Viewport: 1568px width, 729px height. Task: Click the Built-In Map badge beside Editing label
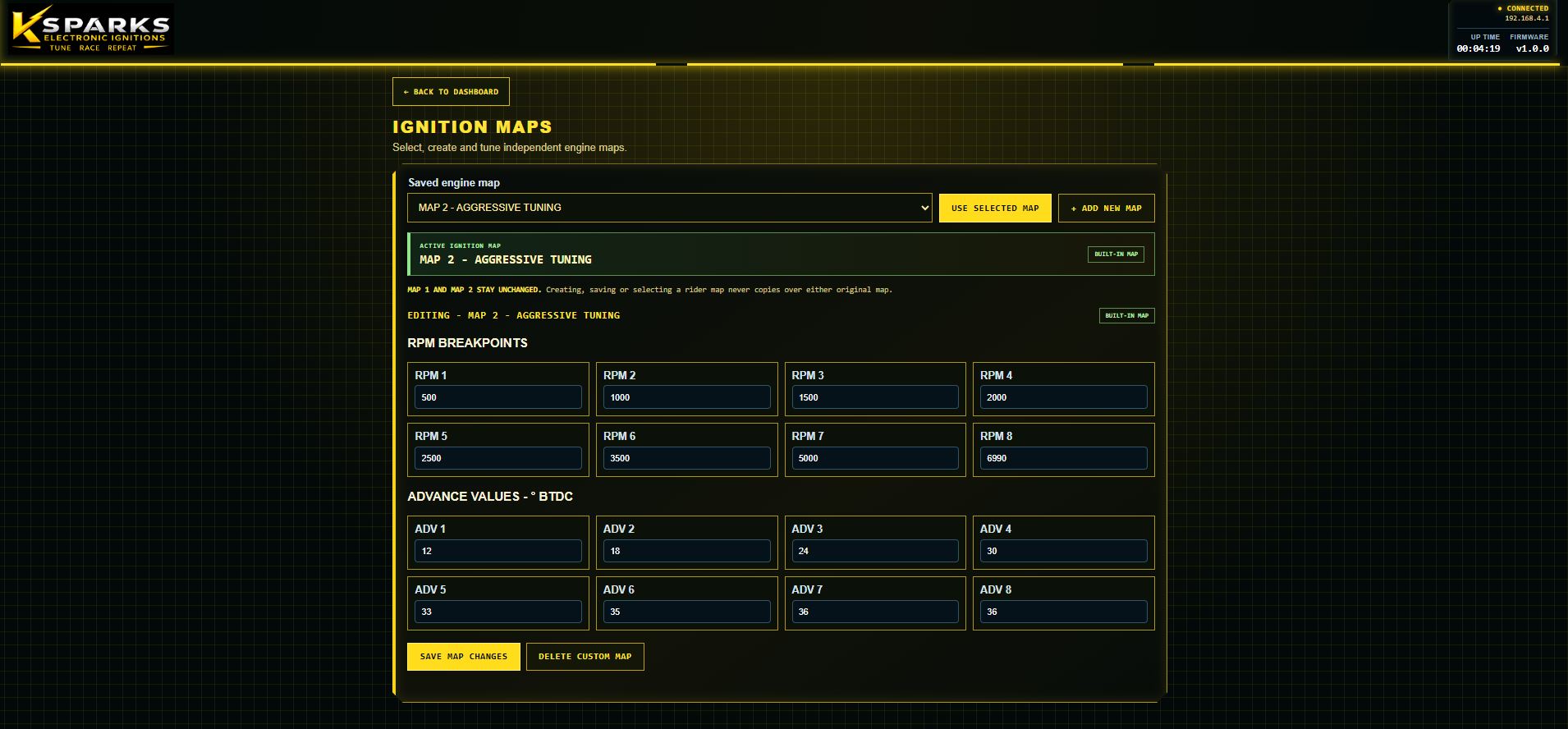[x=1126, y=316]
